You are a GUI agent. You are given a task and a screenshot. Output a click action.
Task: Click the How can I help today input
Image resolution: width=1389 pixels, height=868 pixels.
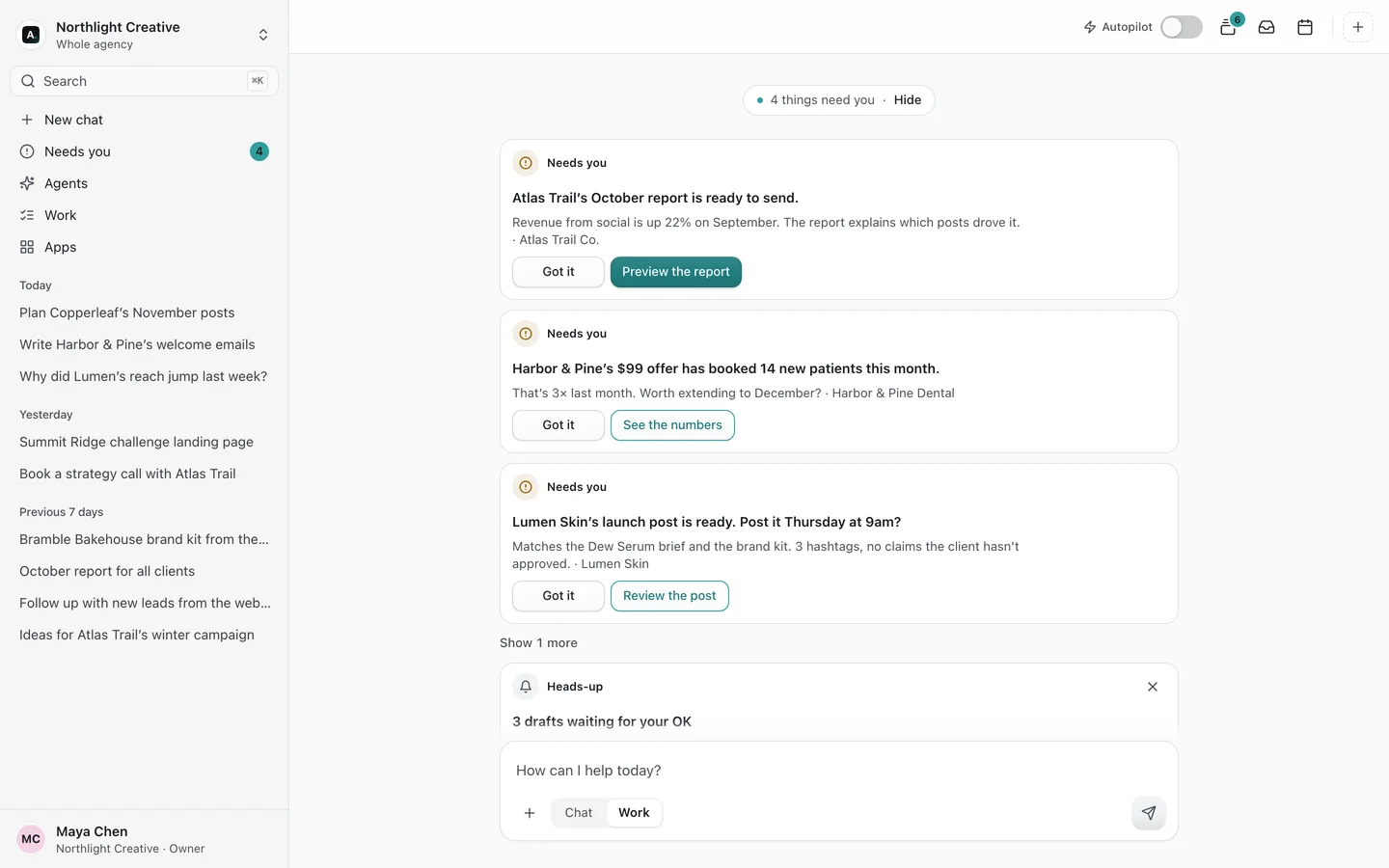[838, 771]
